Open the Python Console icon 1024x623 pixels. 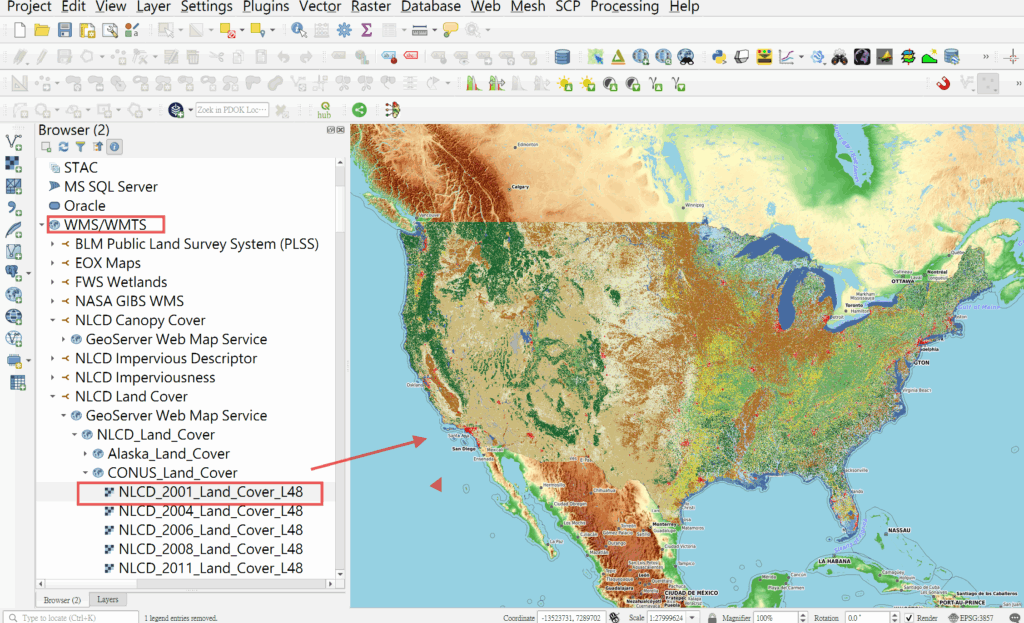coord(717,56)
